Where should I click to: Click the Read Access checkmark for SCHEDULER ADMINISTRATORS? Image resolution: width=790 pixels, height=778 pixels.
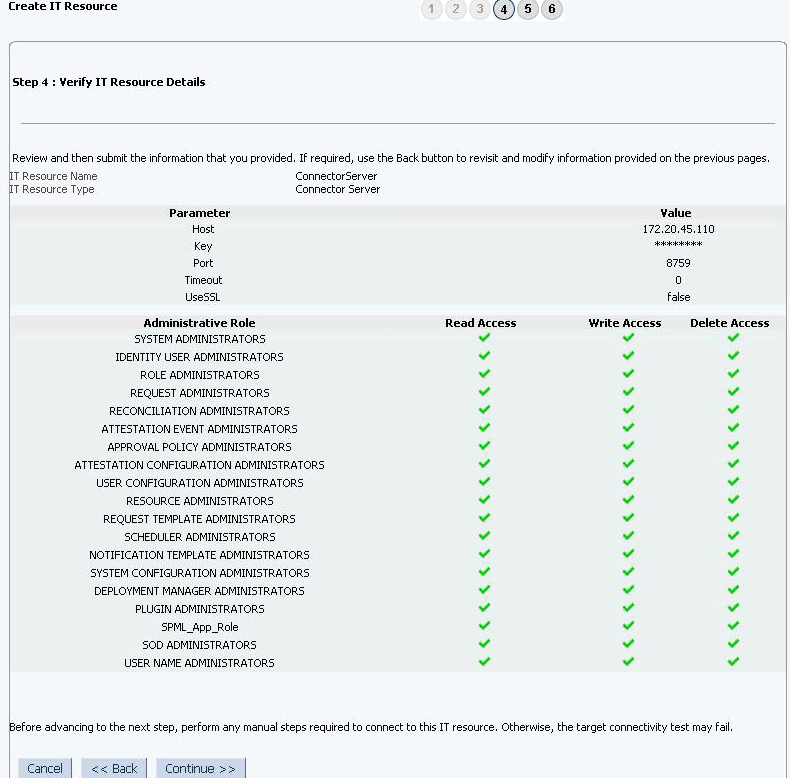click(x=484, y=536)
